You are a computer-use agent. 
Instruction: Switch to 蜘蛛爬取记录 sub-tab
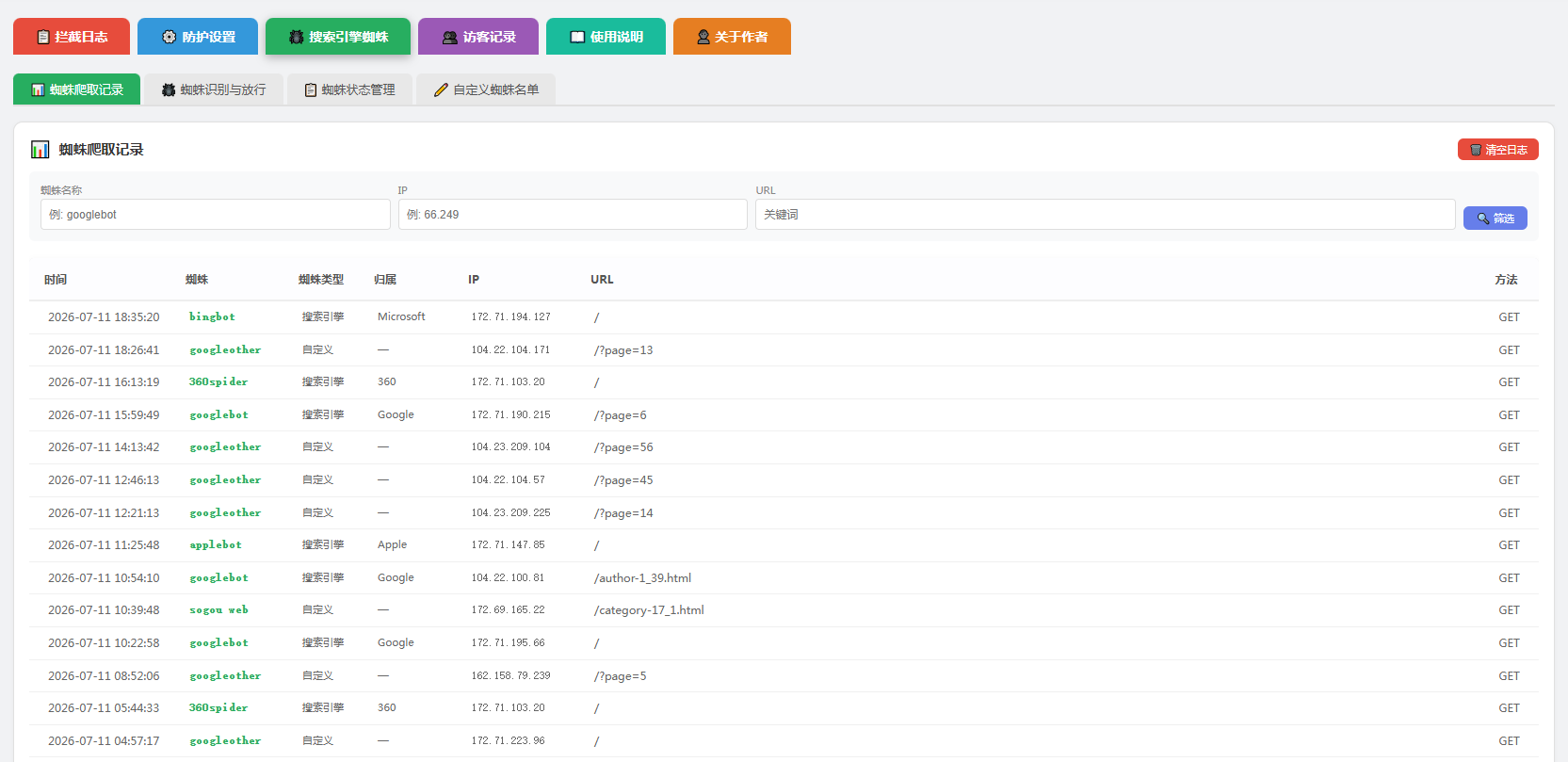click(x=76, y=89)
